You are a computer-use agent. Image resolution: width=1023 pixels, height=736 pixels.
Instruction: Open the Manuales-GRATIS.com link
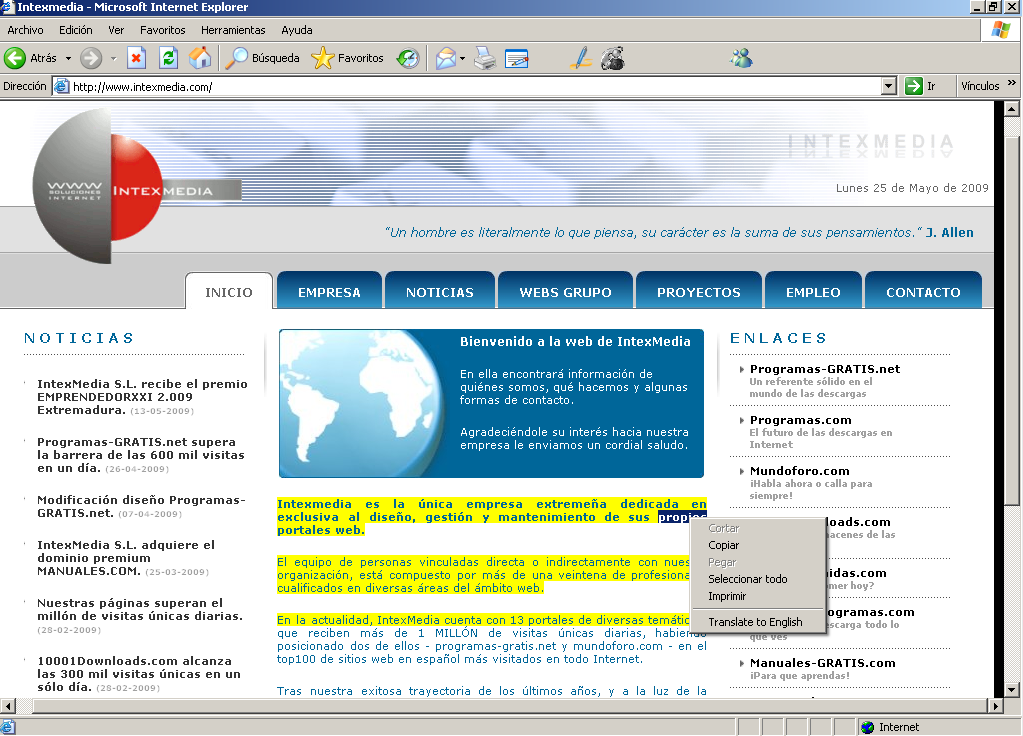coord(822,662)
